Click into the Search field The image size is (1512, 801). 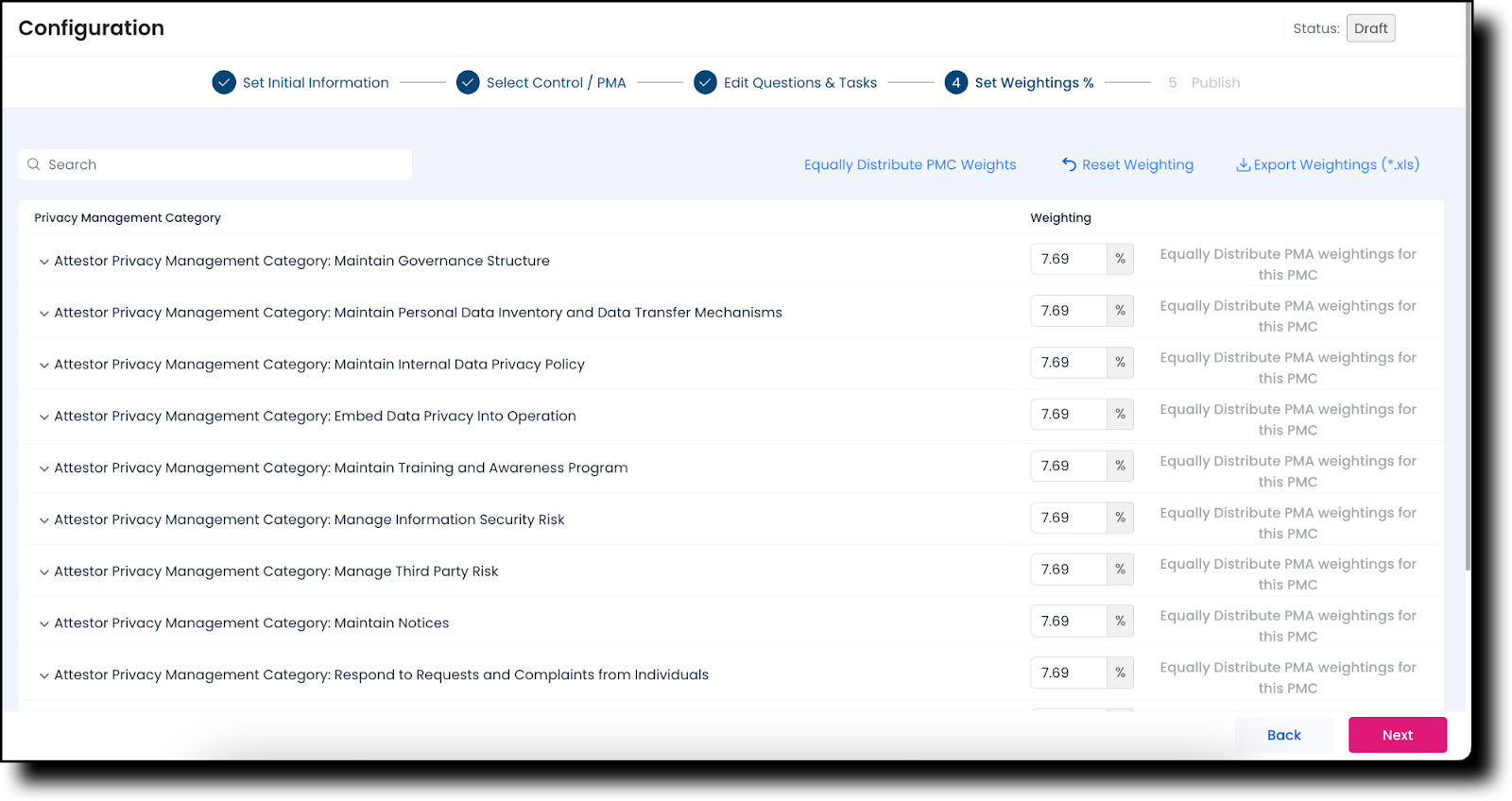(x=215, y=164)
